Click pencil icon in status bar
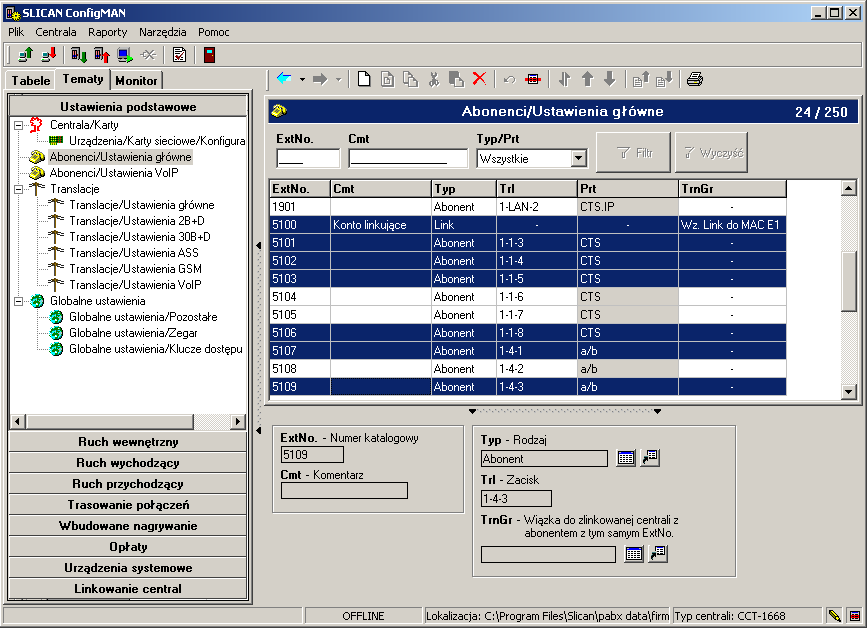This screenshot has height=628, width=867. pyautogui.click(x=834, y=615)
